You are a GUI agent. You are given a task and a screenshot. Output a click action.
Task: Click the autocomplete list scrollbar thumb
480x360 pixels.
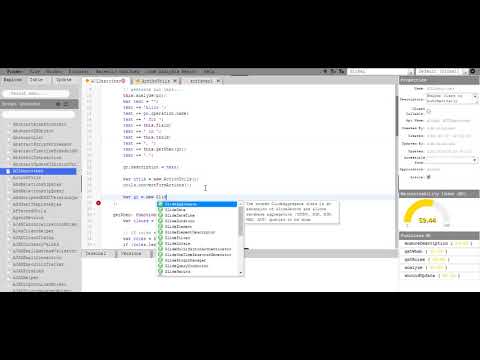241,222
